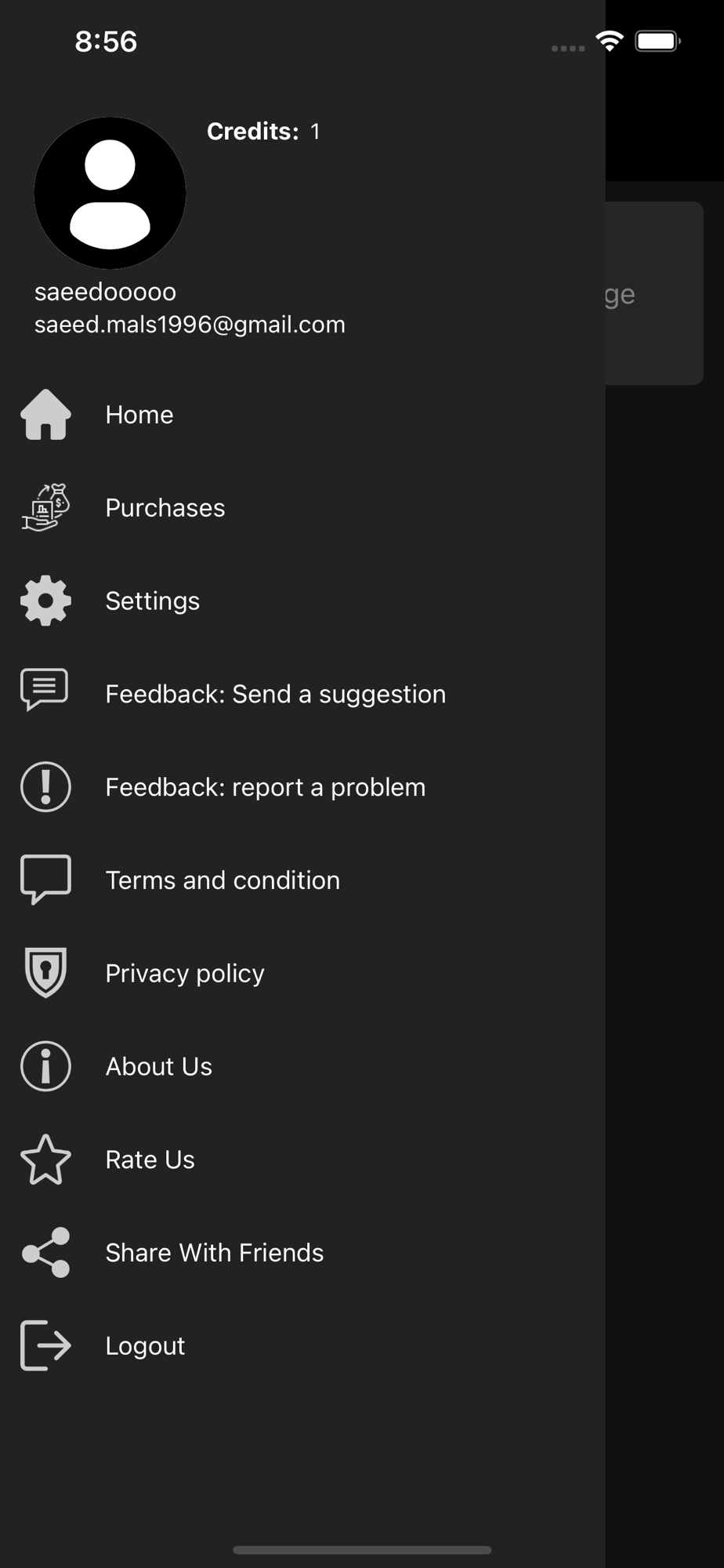724x1568 pixels.
Task: Tap the Privacy policy shield icon
Action: coord(45,972)
